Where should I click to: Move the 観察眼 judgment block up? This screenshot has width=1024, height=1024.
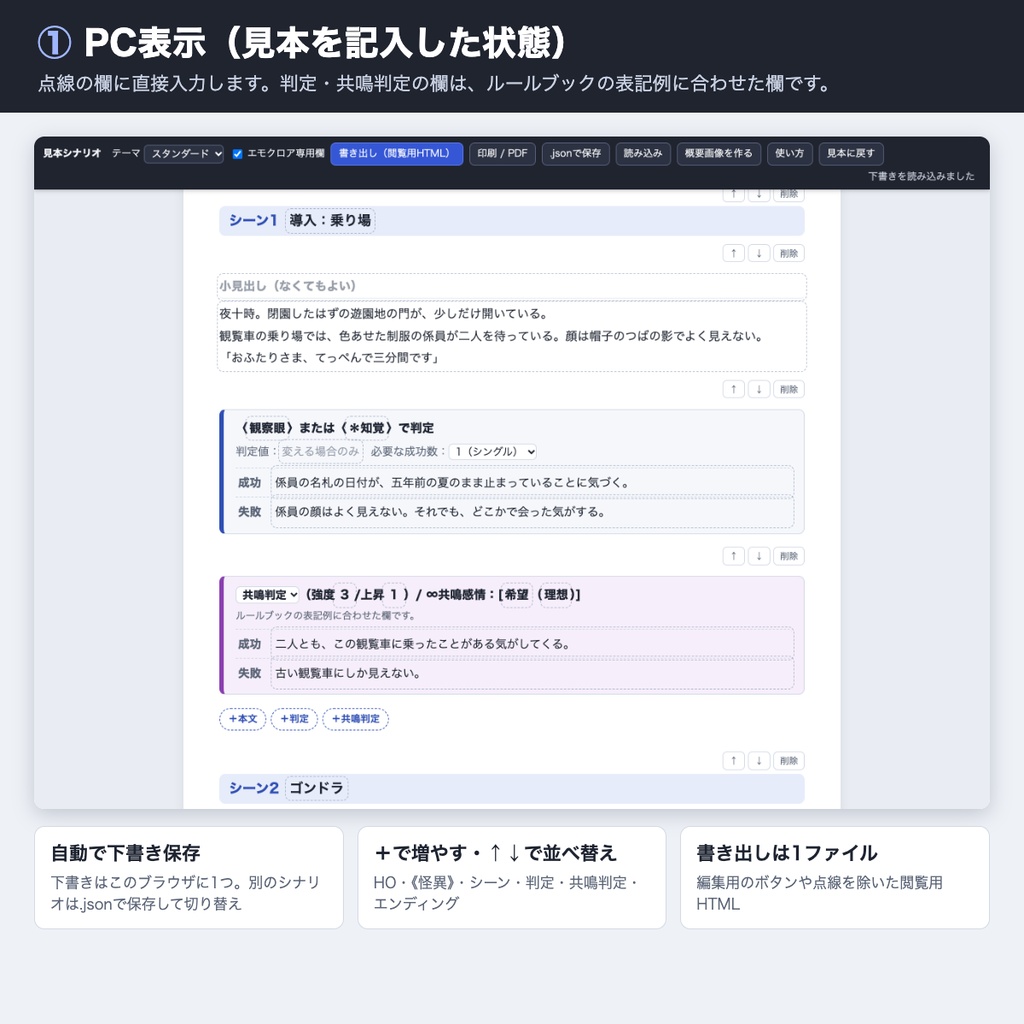pos(734,389)
